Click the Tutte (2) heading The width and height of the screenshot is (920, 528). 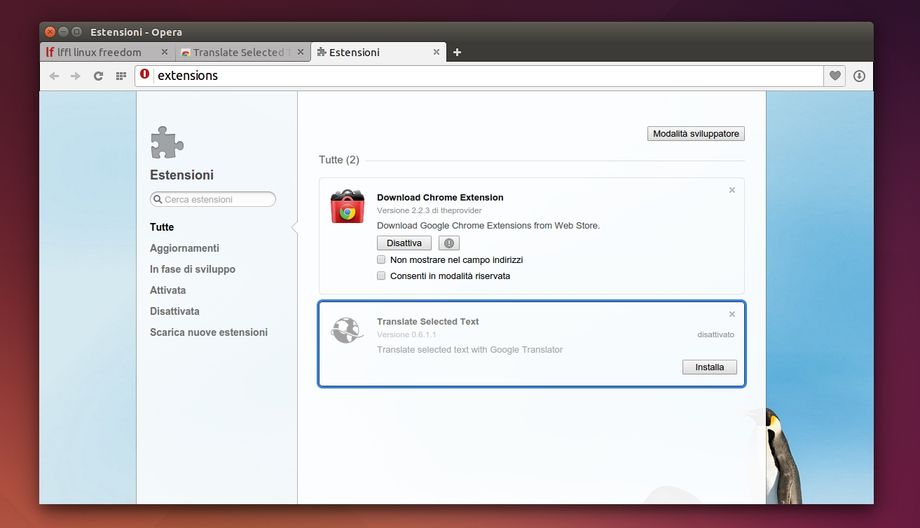coord(339,160)
